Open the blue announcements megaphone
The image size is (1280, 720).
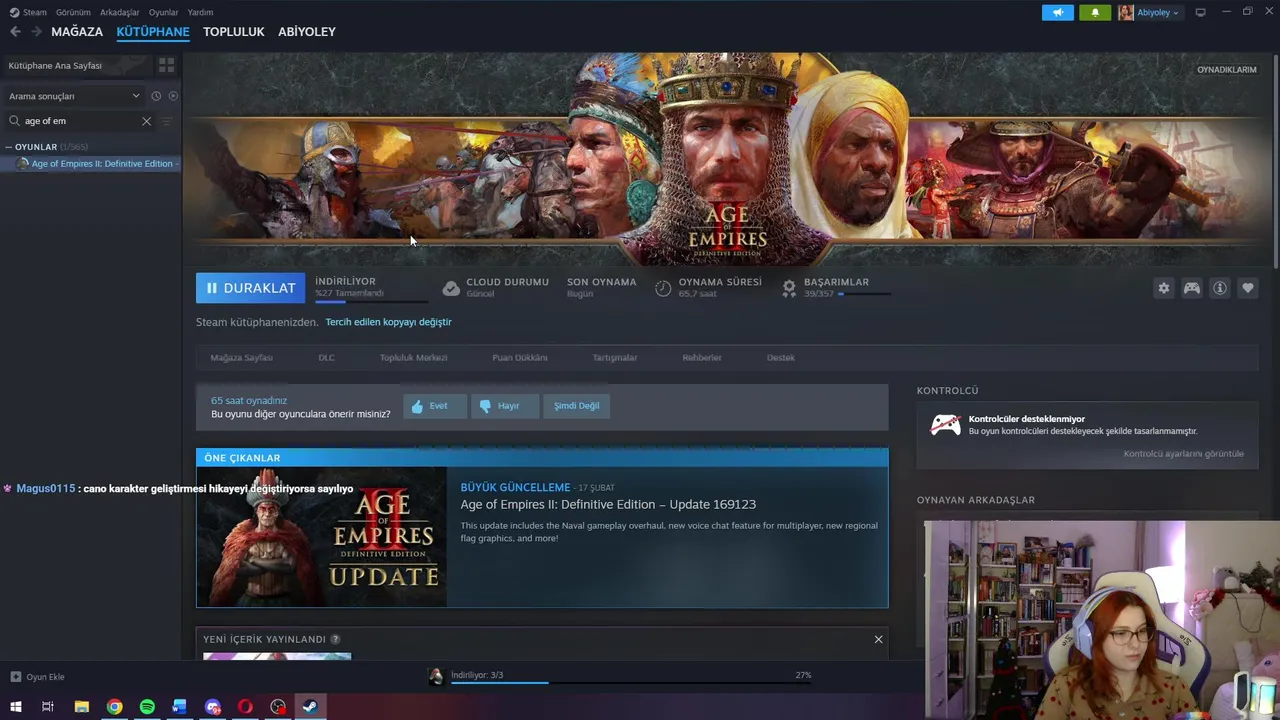pyautogui.click(x=1057, y=12)
